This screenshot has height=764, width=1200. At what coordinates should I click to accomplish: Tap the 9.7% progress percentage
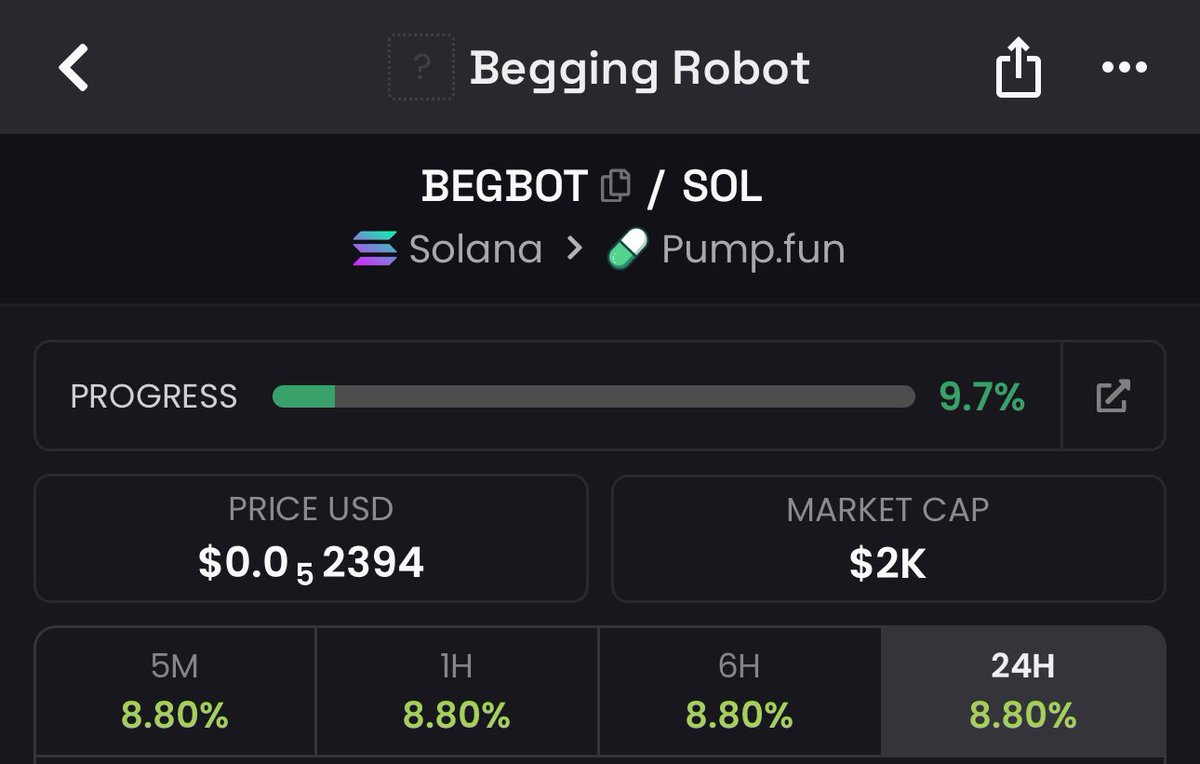[x=982, y=397]
